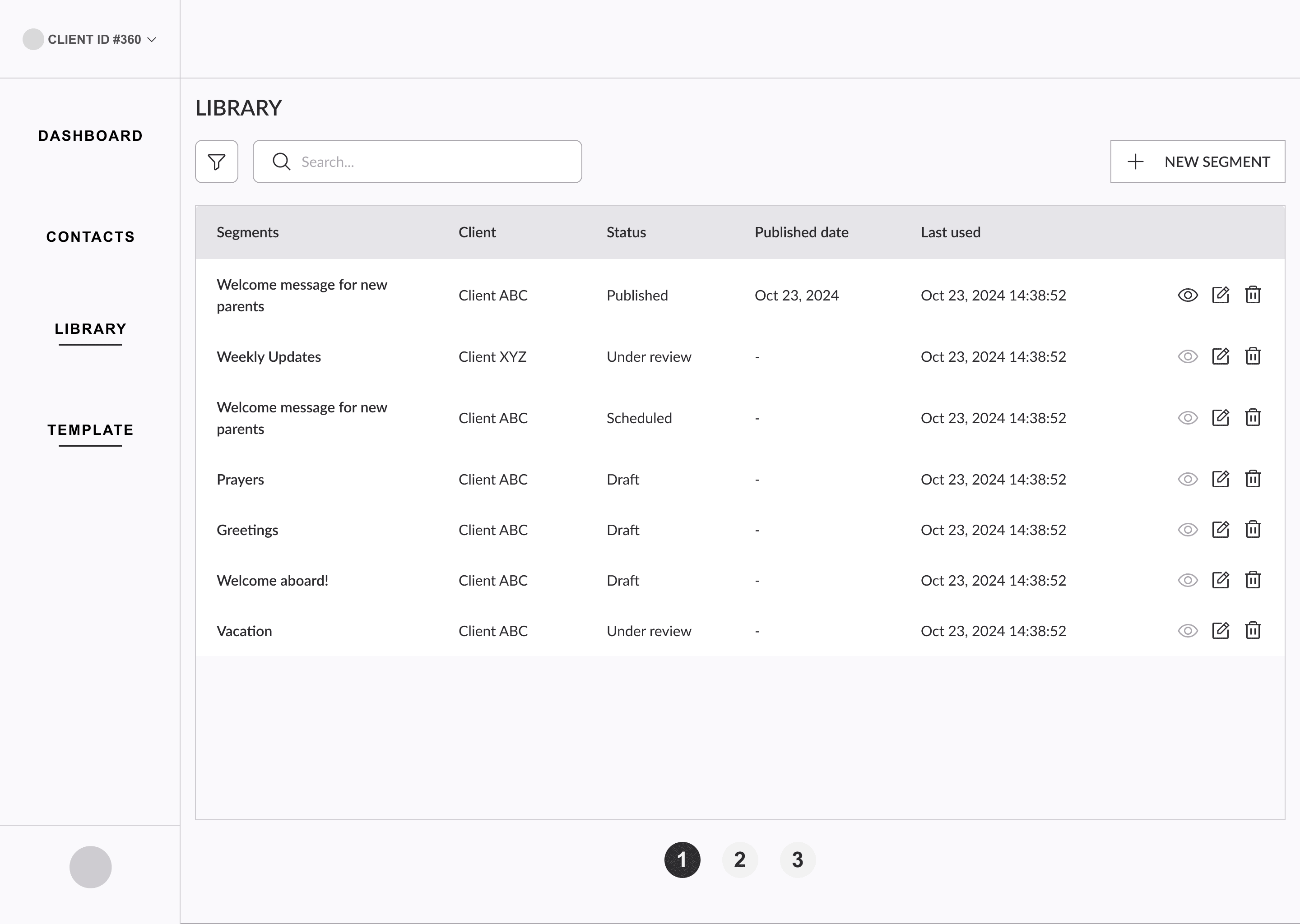Screen dimensions: 1300x924
Task: Show the Greetings segment preview
Action: pyautogui.click(x=1188, y=530)
